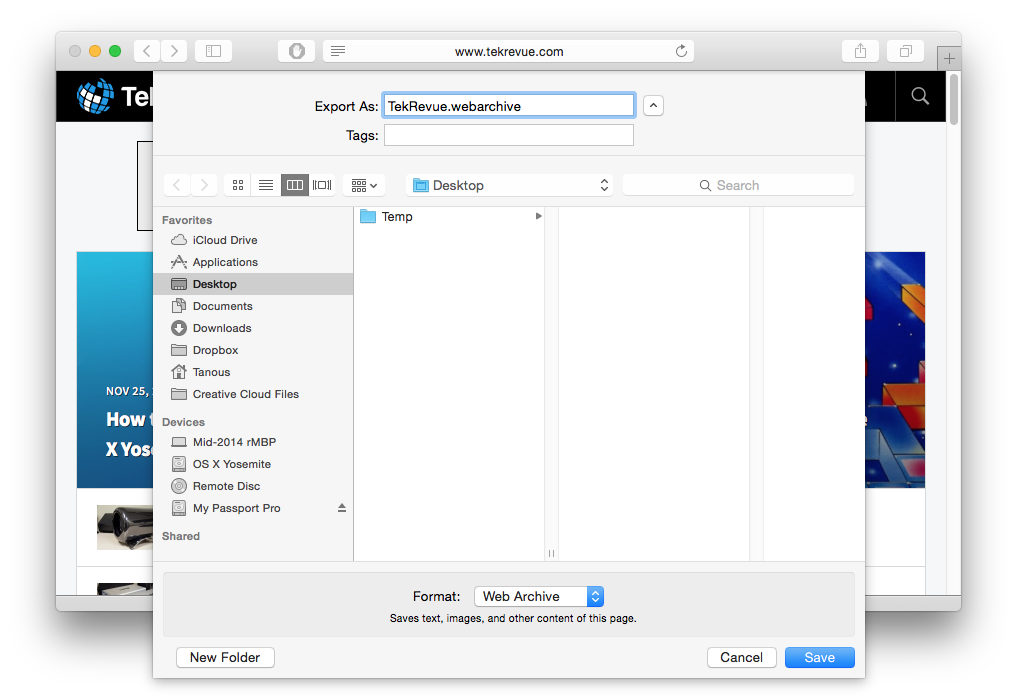
Task: Select Mid-2014 rMBP device
Action: click(x=254, y=442)
